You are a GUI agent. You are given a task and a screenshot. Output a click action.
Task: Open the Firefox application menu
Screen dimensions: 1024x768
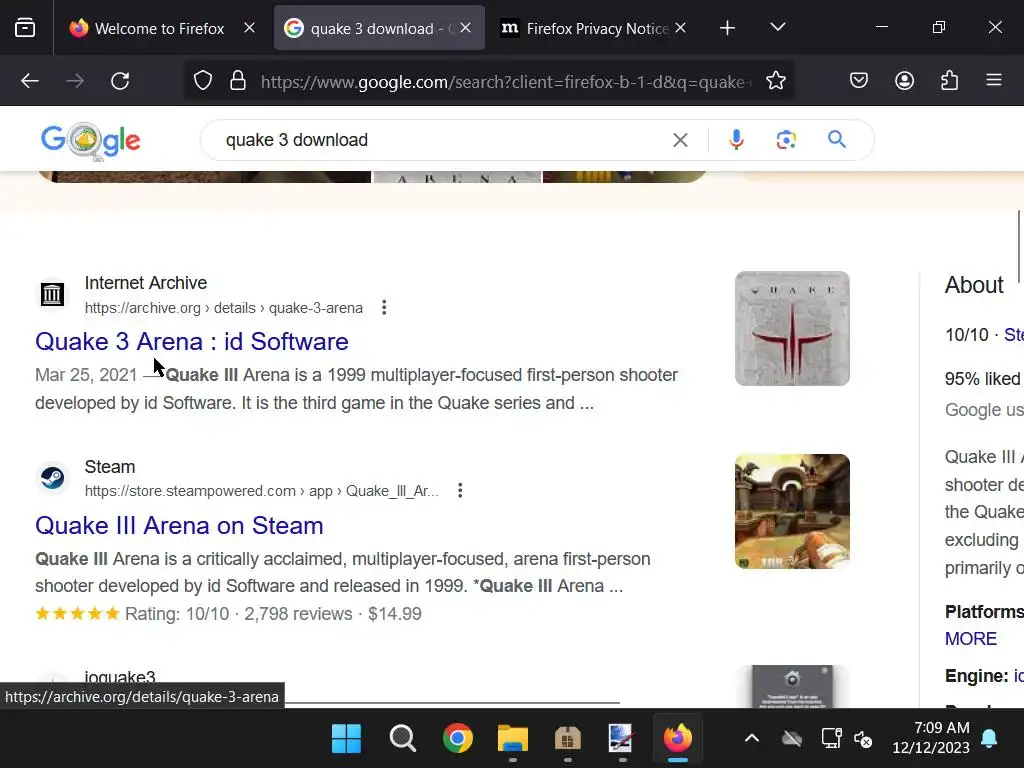coord(994,80)
